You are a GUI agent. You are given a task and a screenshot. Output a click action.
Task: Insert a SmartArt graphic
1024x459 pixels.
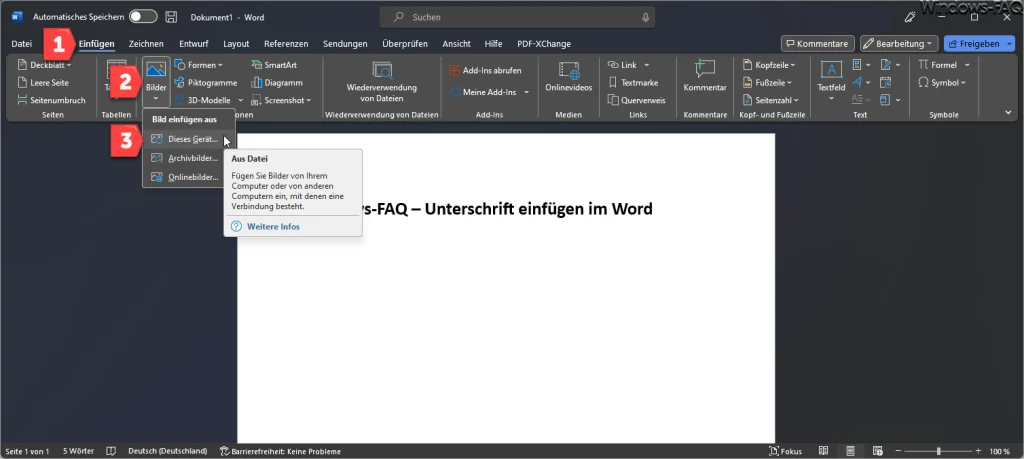click(x=274, y=65)
